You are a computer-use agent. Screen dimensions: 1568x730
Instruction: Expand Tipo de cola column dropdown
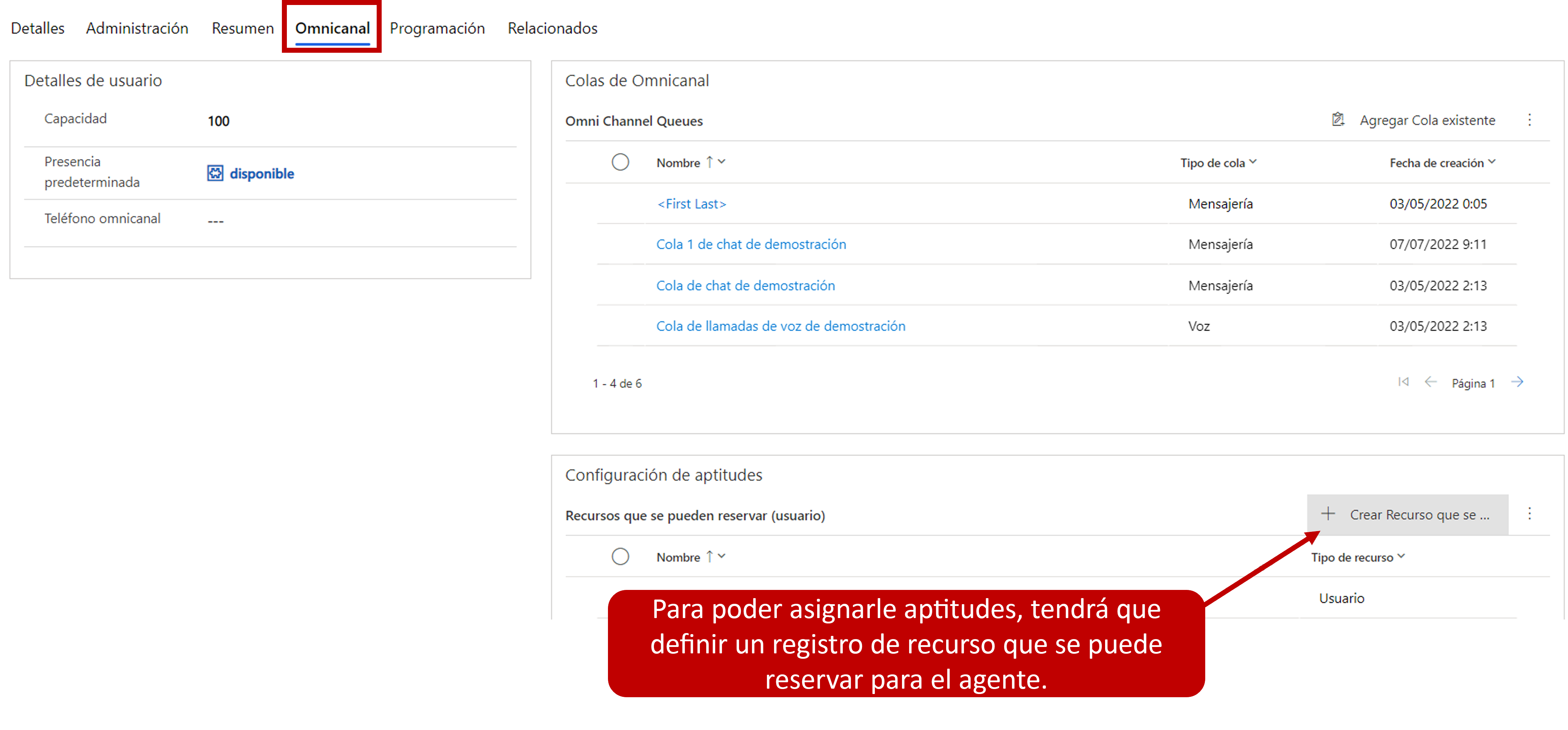point(1253,162)
